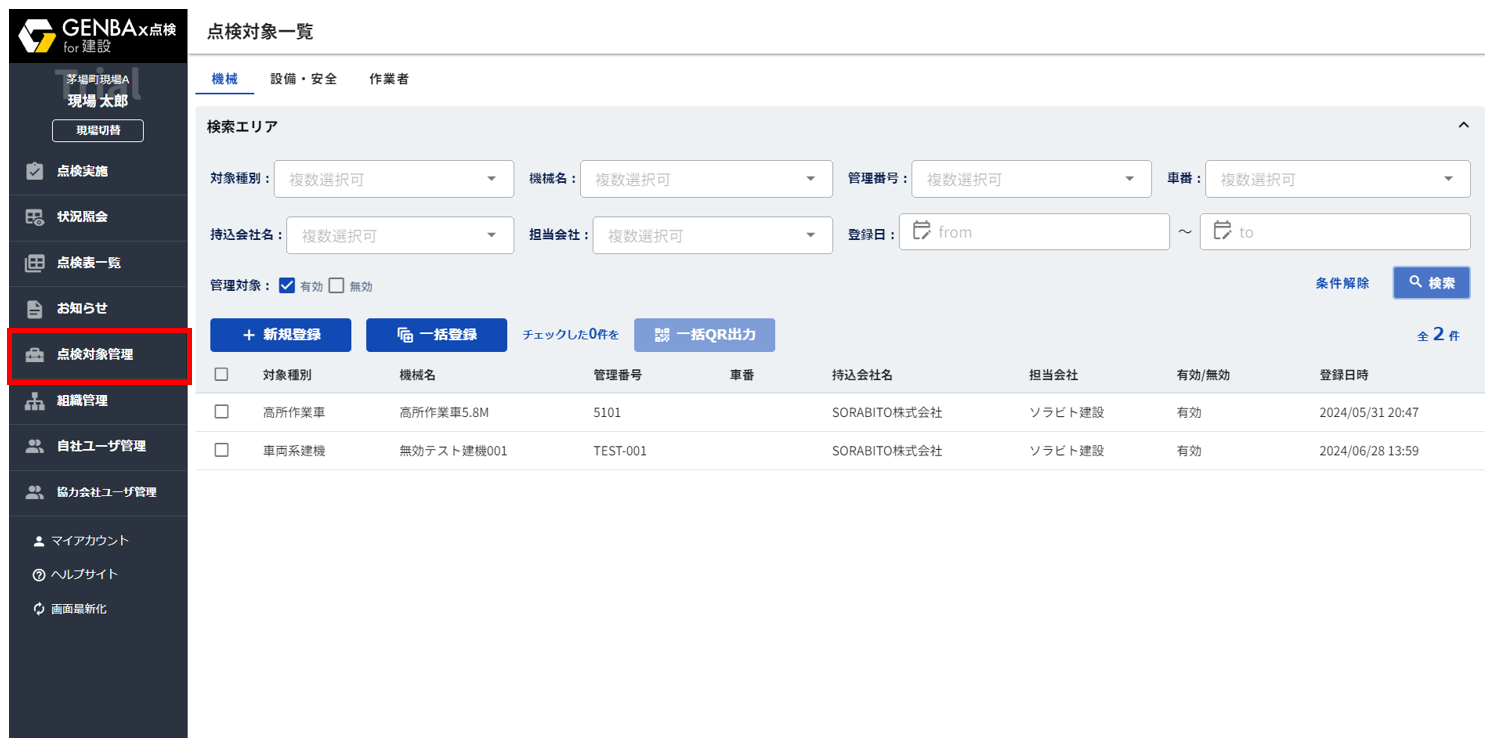This screenshot has height=743, width=1509.
Task: Switch to the 設備・安全 tab
Action: point(303,79)
